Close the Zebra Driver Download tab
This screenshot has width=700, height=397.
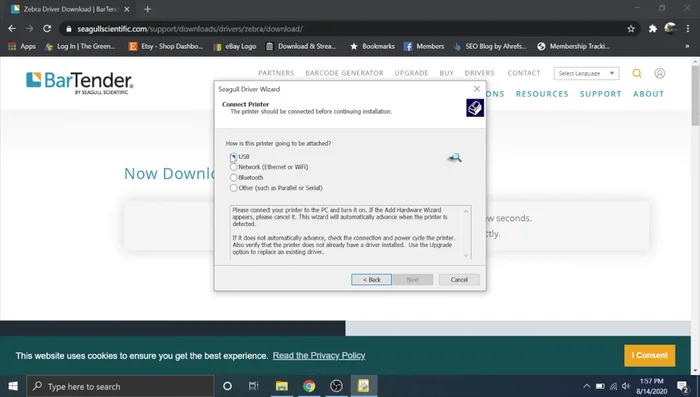point(127,9)
